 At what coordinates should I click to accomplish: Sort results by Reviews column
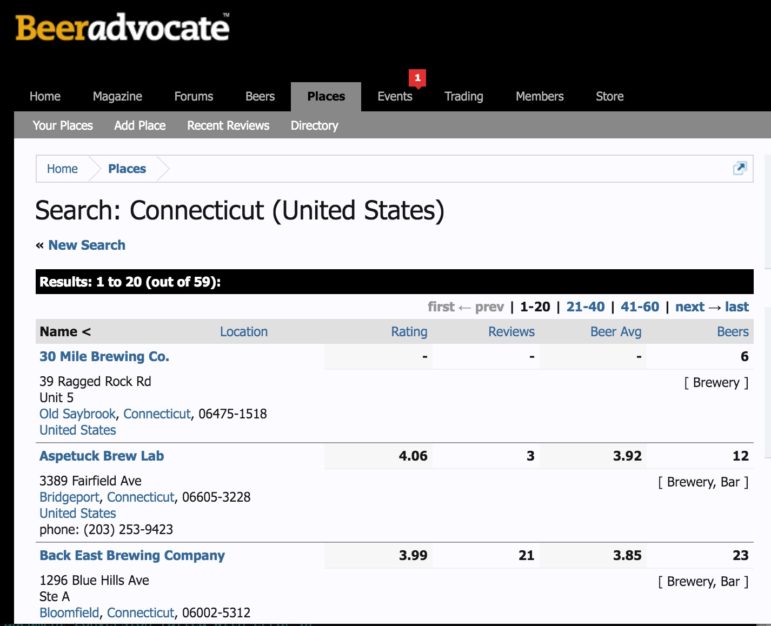click(511, 331)
